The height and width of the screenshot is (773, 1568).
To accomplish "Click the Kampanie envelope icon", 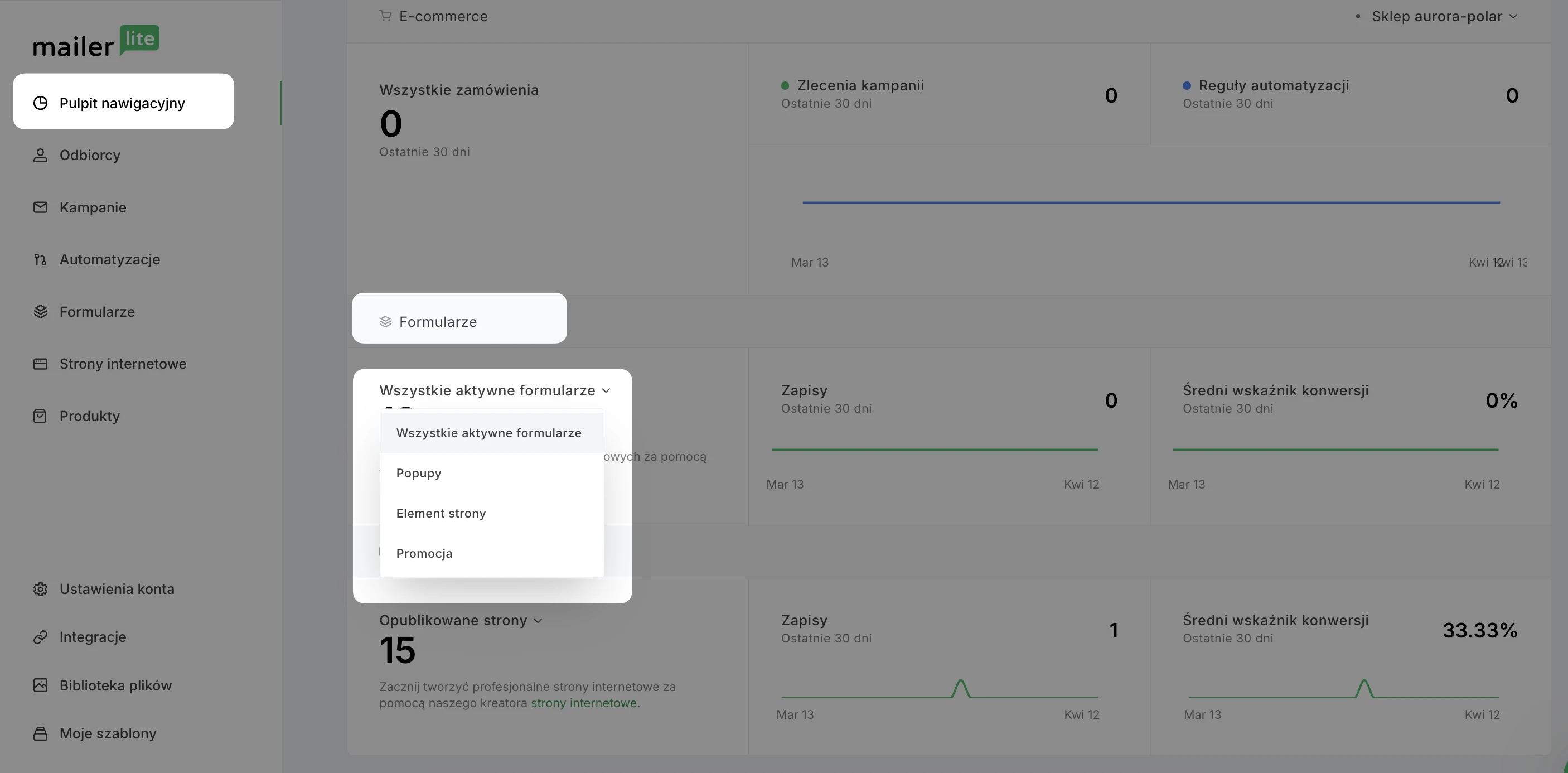I will pyautogui.click(x=40, y=207).
